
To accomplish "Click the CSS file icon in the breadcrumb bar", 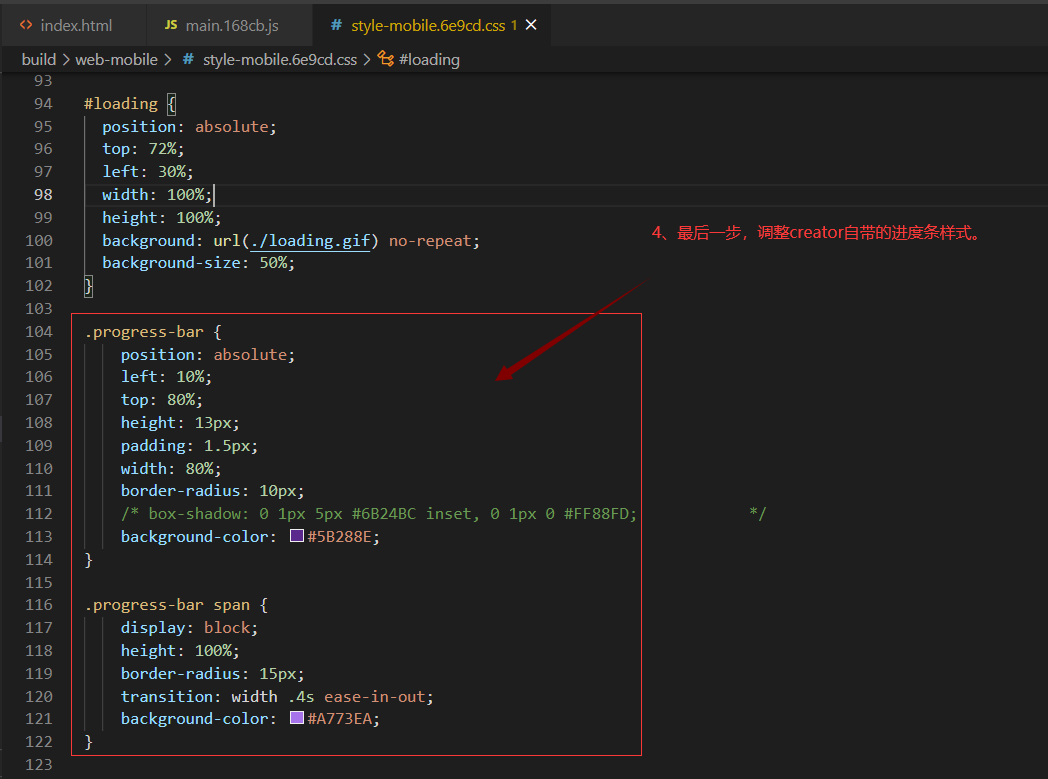I will pyautogui.click(x=187, y=59).
